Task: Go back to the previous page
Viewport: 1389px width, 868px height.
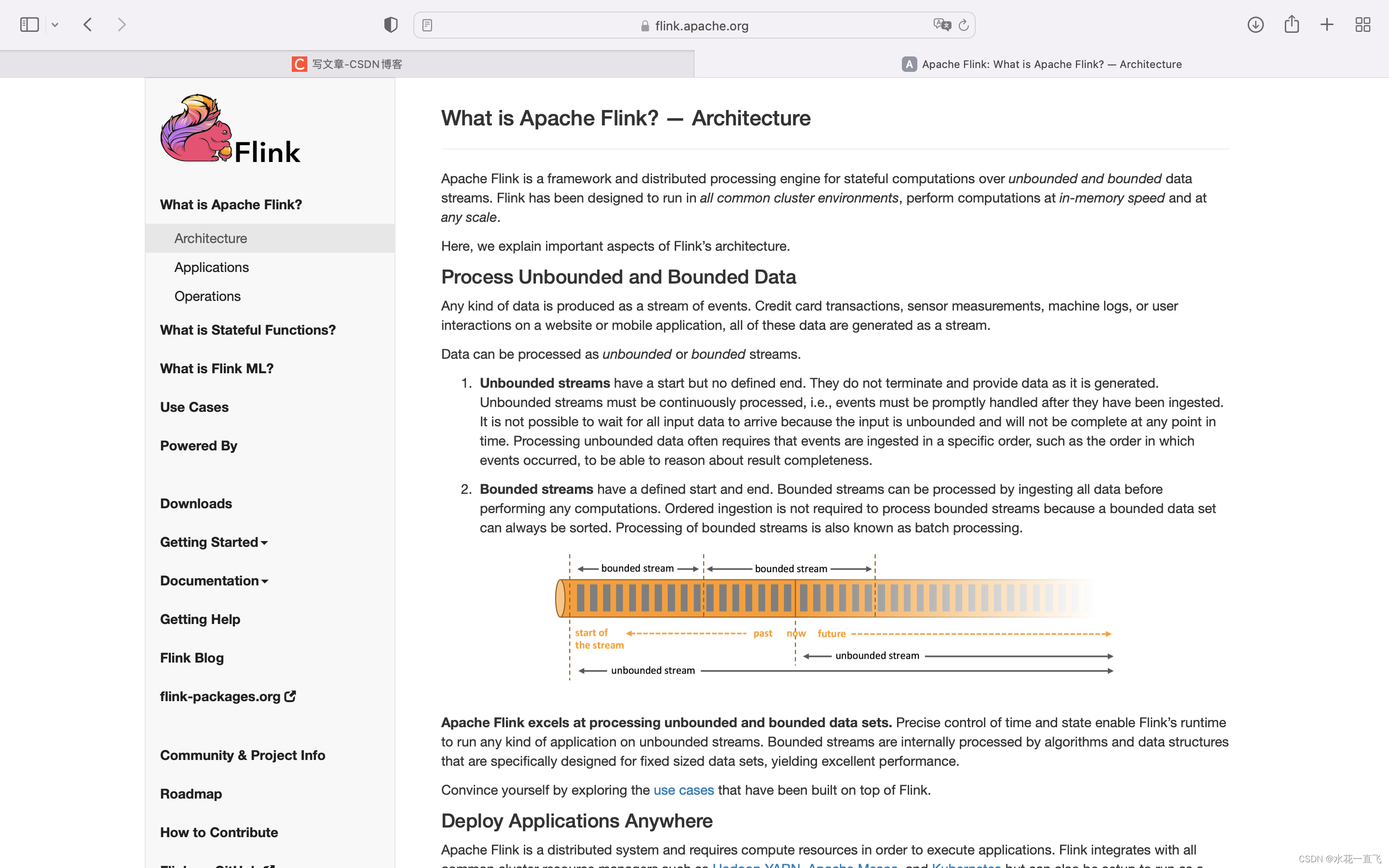Action: [88, 25]
